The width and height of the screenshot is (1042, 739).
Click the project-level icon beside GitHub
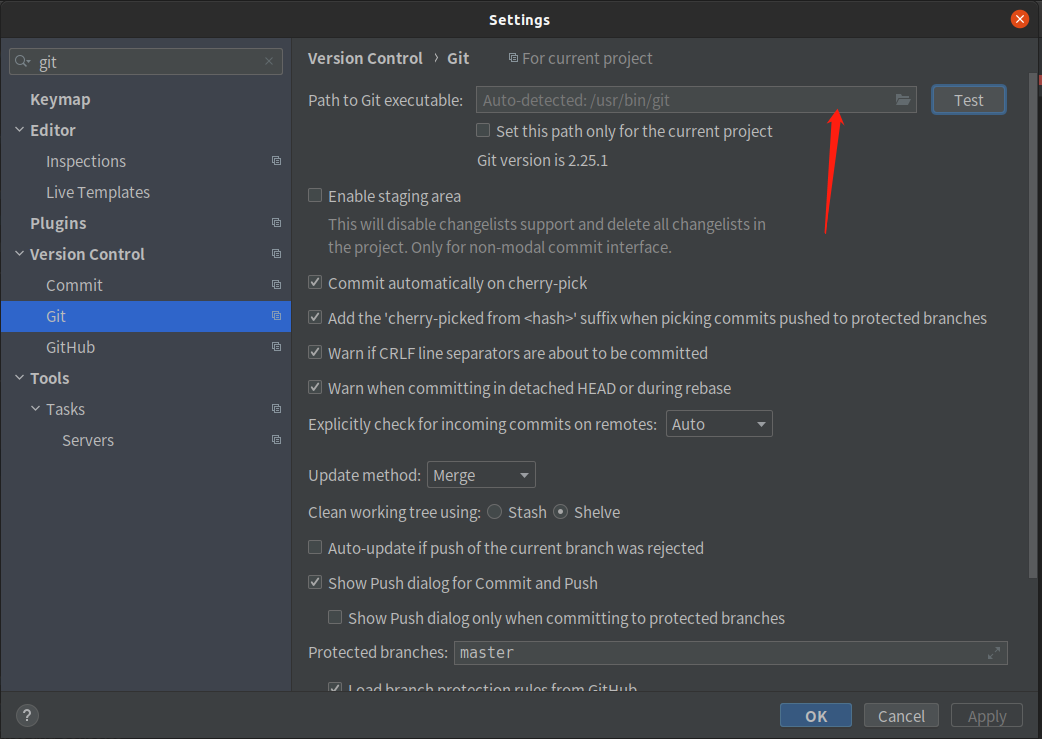click(x=276, y=347)
